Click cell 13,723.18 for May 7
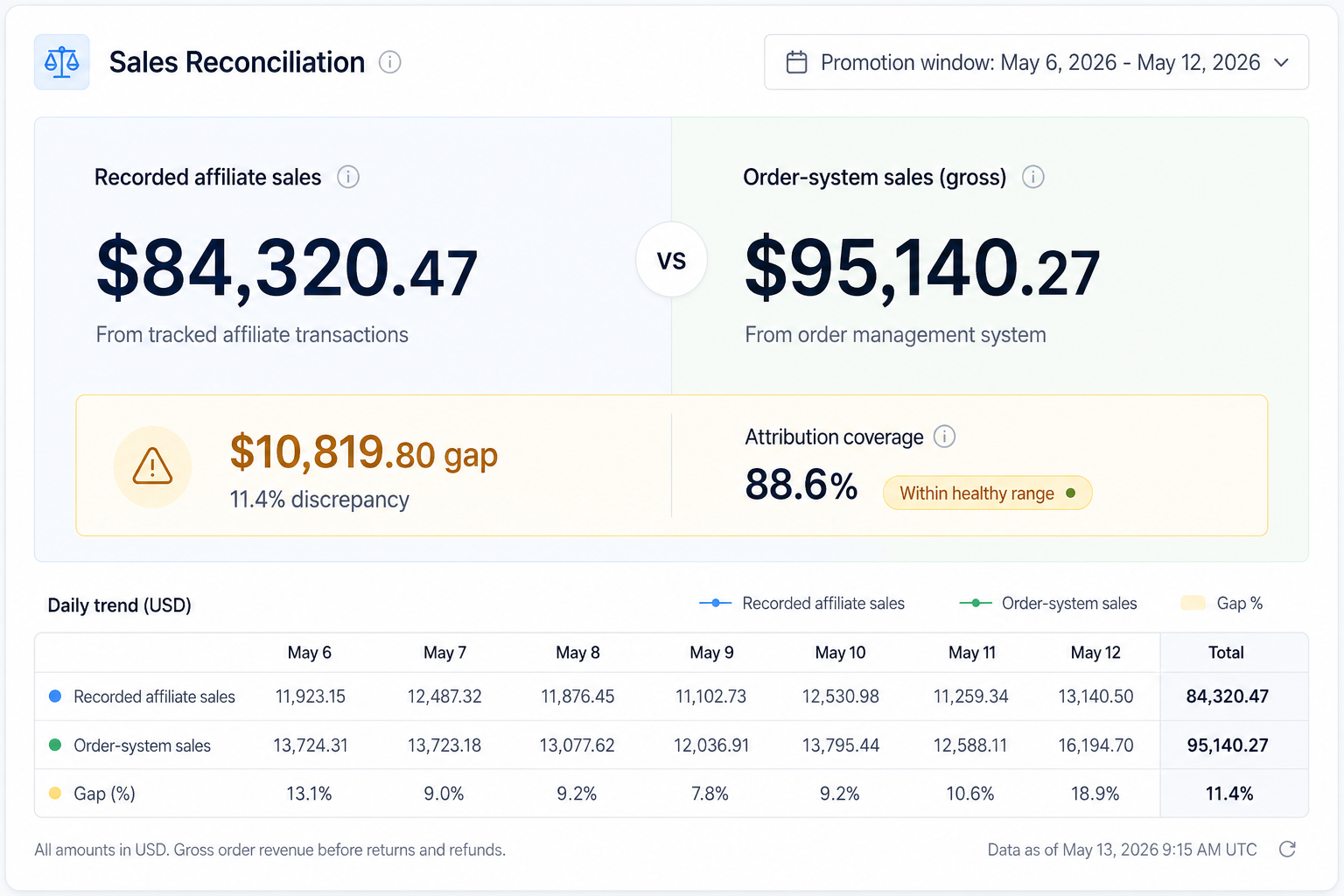The width and height of the screenshot is (1344, 896). pyautogui.click(x=444, y=745)
